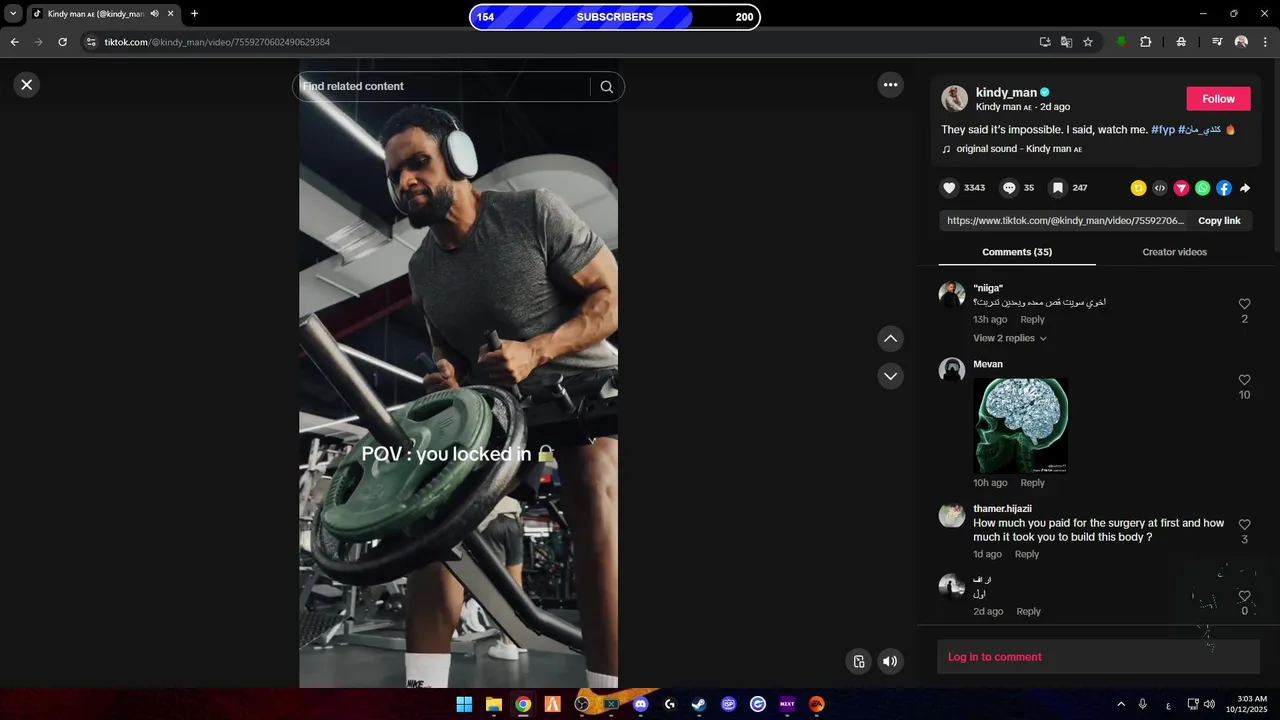The image size is (1280, 720).
Task: Repost the video with yellow repost icon
Action: (x=1138, y=188)
